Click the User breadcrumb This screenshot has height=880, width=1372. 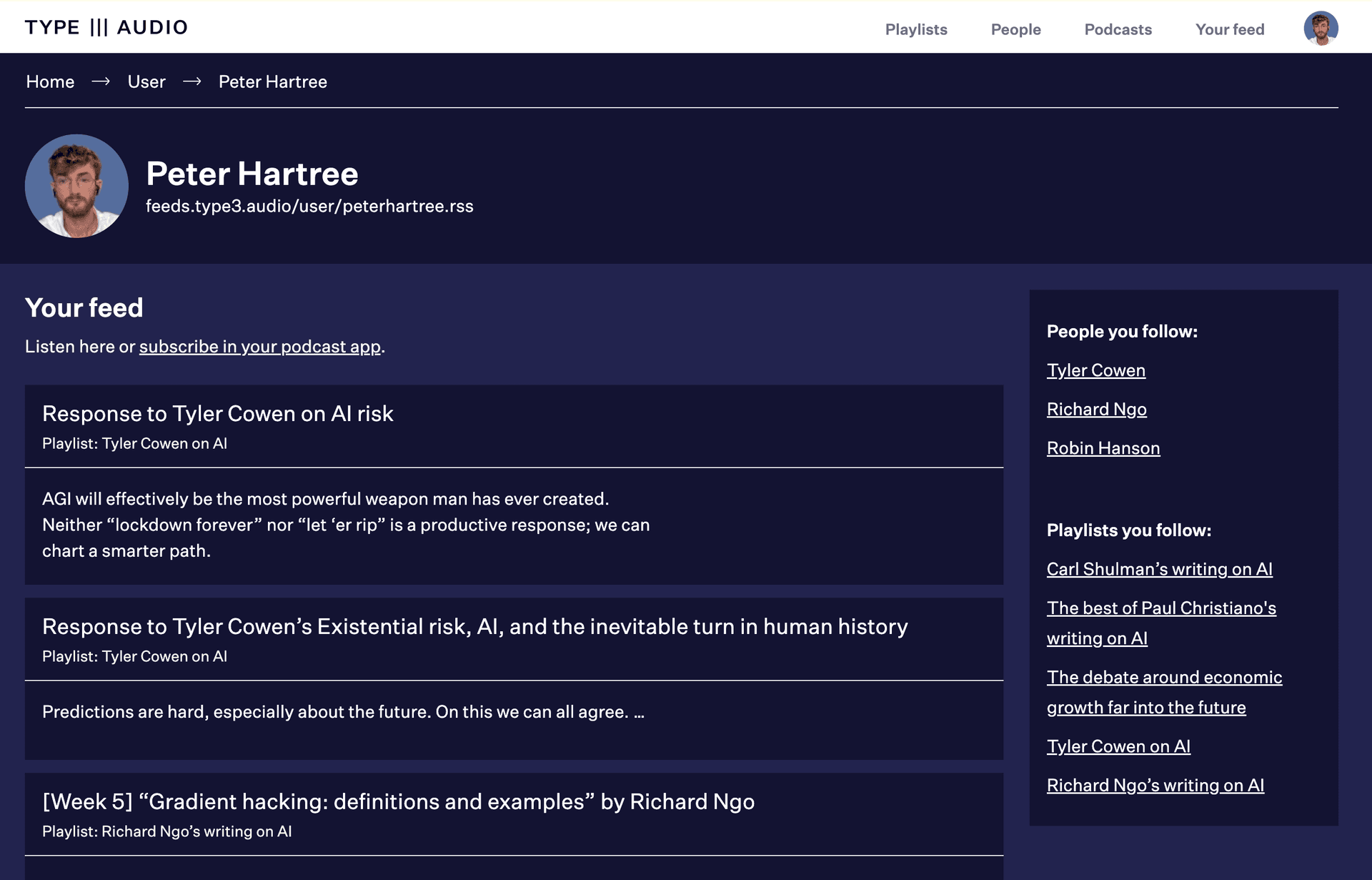(x=146, y=81)
